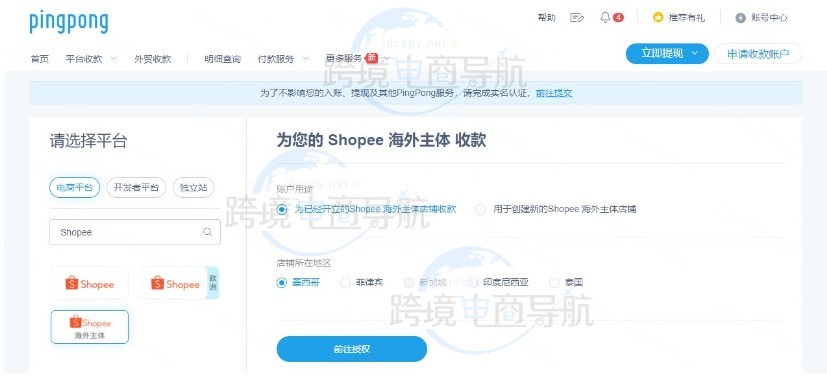Click the PingPong logo
827x377 pixels.
[69, 22]
